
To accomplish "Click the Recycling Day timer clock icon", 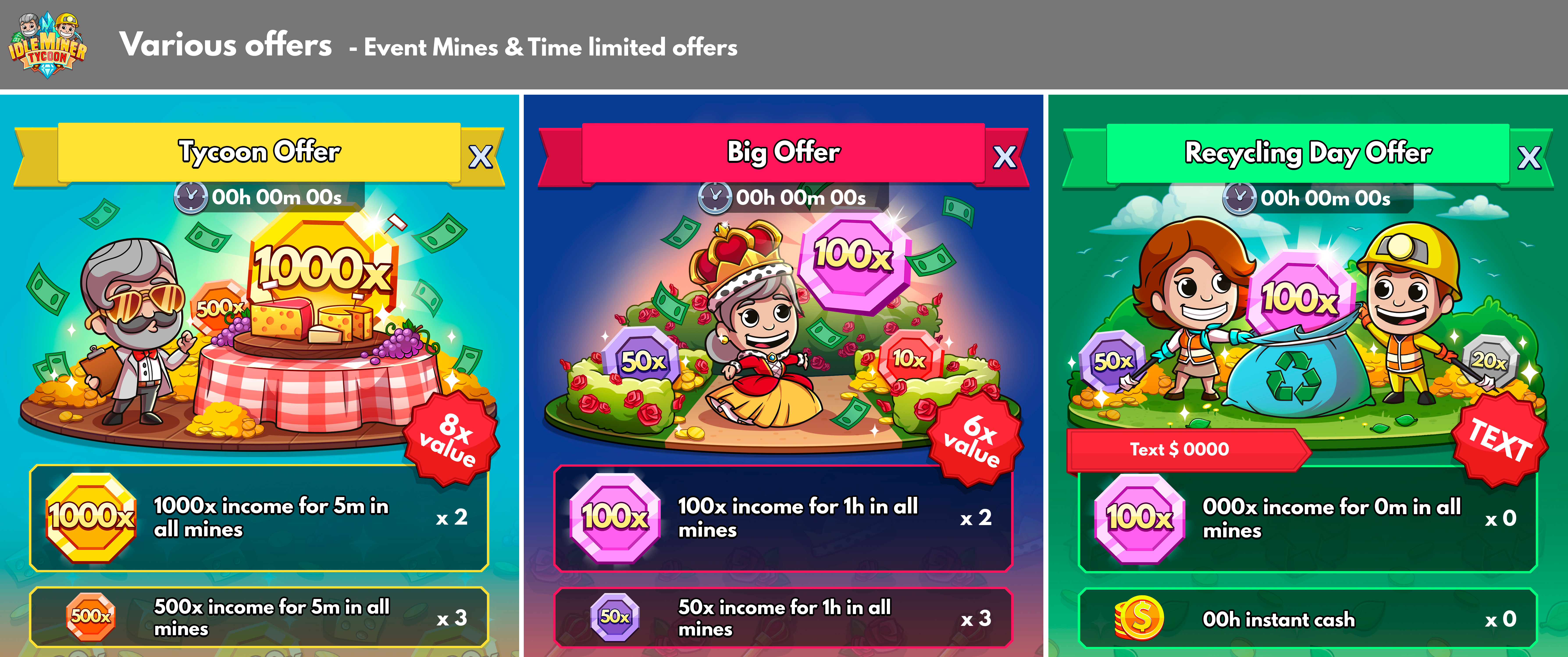I will pos(1239,198).
